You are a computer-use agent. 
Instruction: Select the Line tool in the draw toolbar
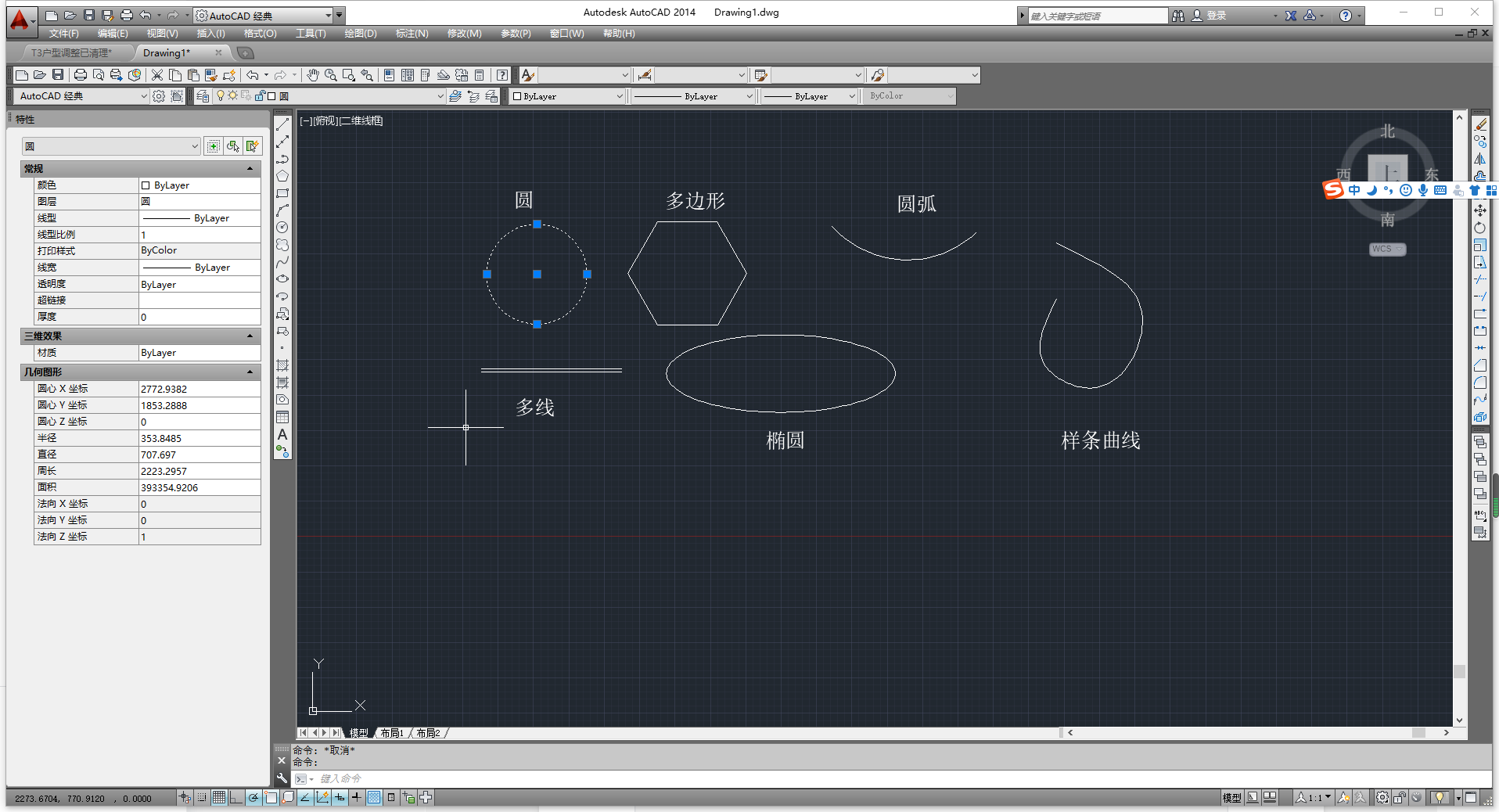(282, 124)
